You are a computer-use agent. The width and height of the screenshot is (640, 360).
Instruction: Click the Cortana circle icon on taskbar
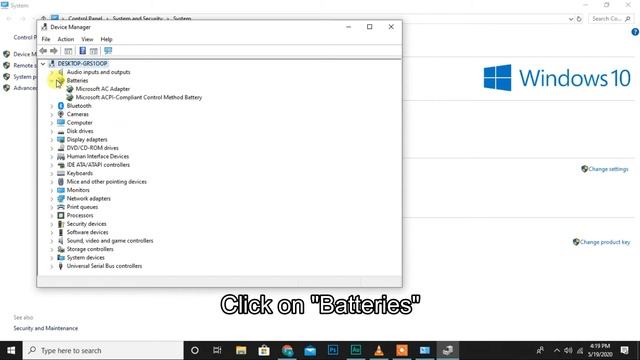click(195, 350)
